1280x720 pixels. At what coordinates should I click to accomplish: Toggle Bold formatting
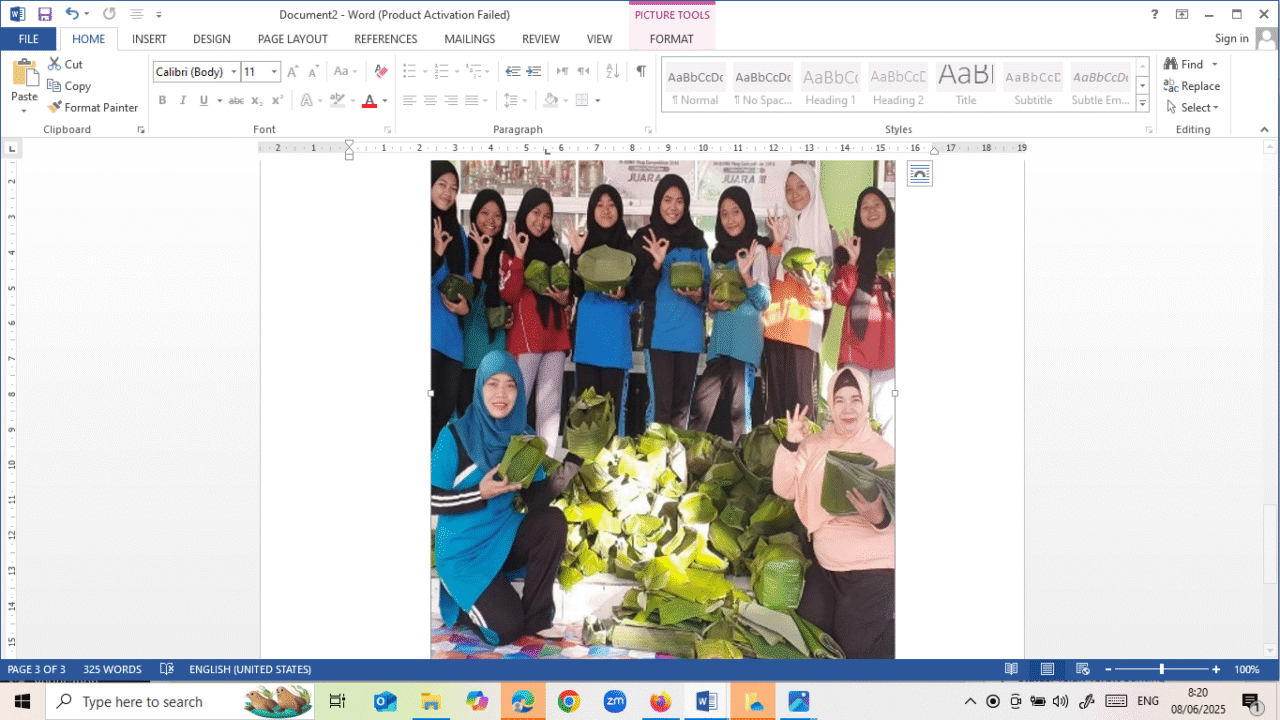click(x=162, y=100)
